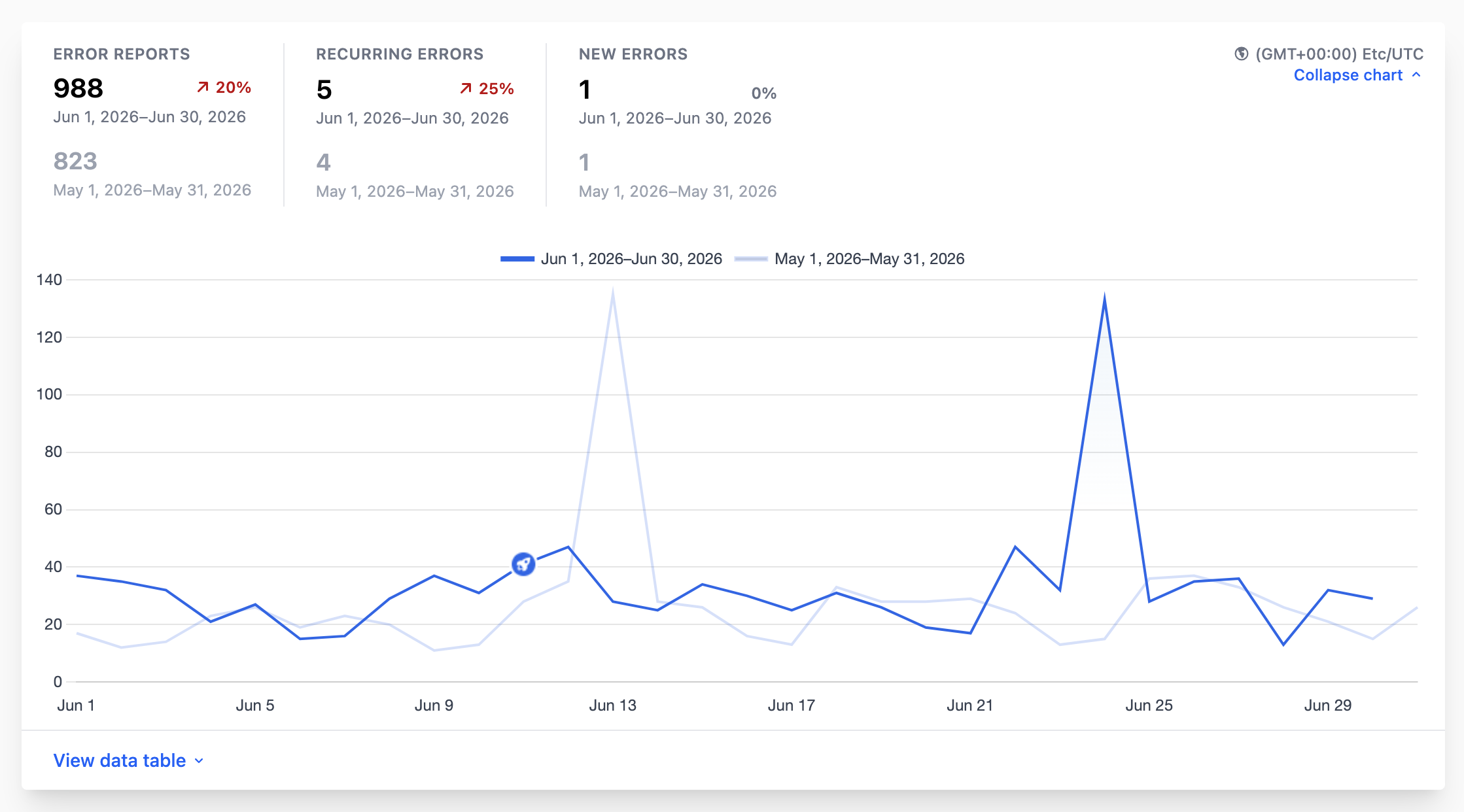
Task: Click the light blue legend swatch
Action: tap(751, 259)
